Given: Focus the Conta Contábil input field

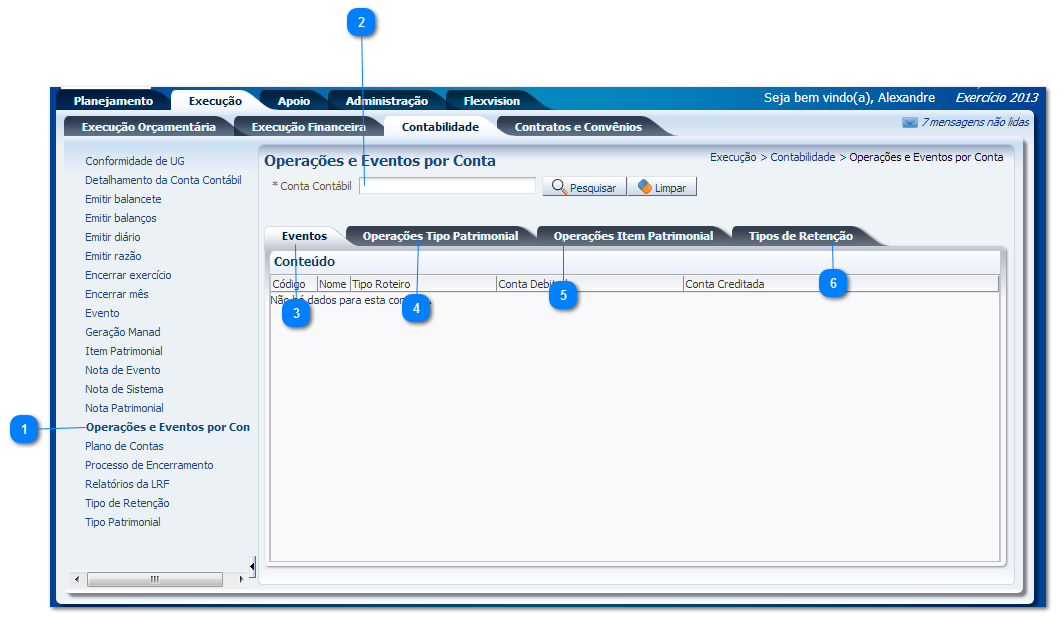Looking at the screenshot, I should click(447, 186).
